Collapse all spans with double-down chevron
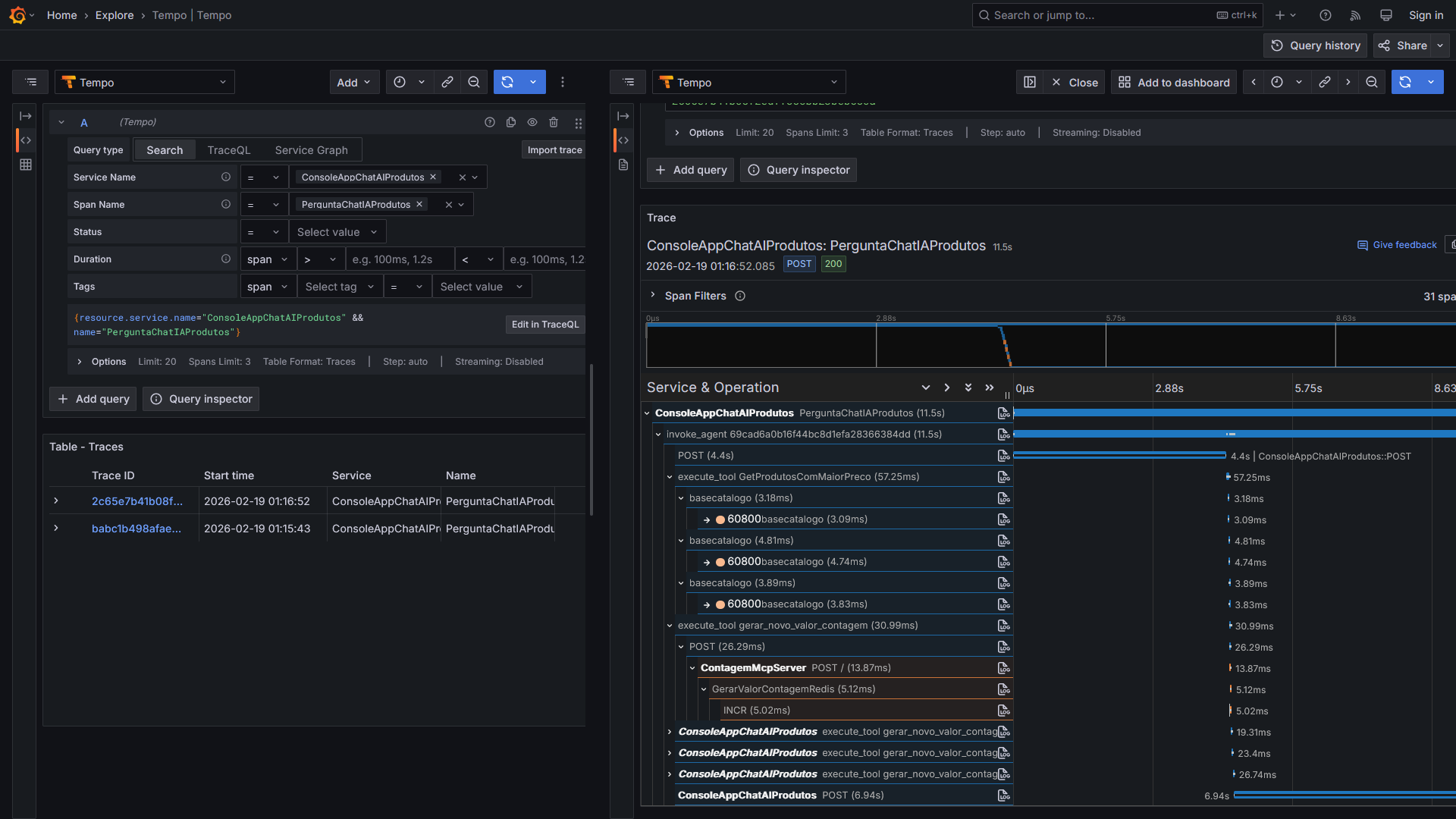The height and width of the screenshot is (819, 1456). pyautogui.click(x=968, y=388)
